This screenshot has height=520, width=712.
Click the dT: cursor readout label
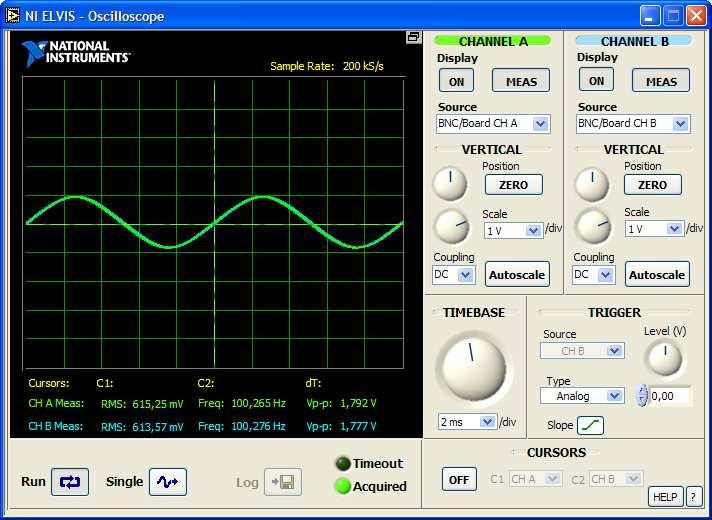click(x=313, y=383)
